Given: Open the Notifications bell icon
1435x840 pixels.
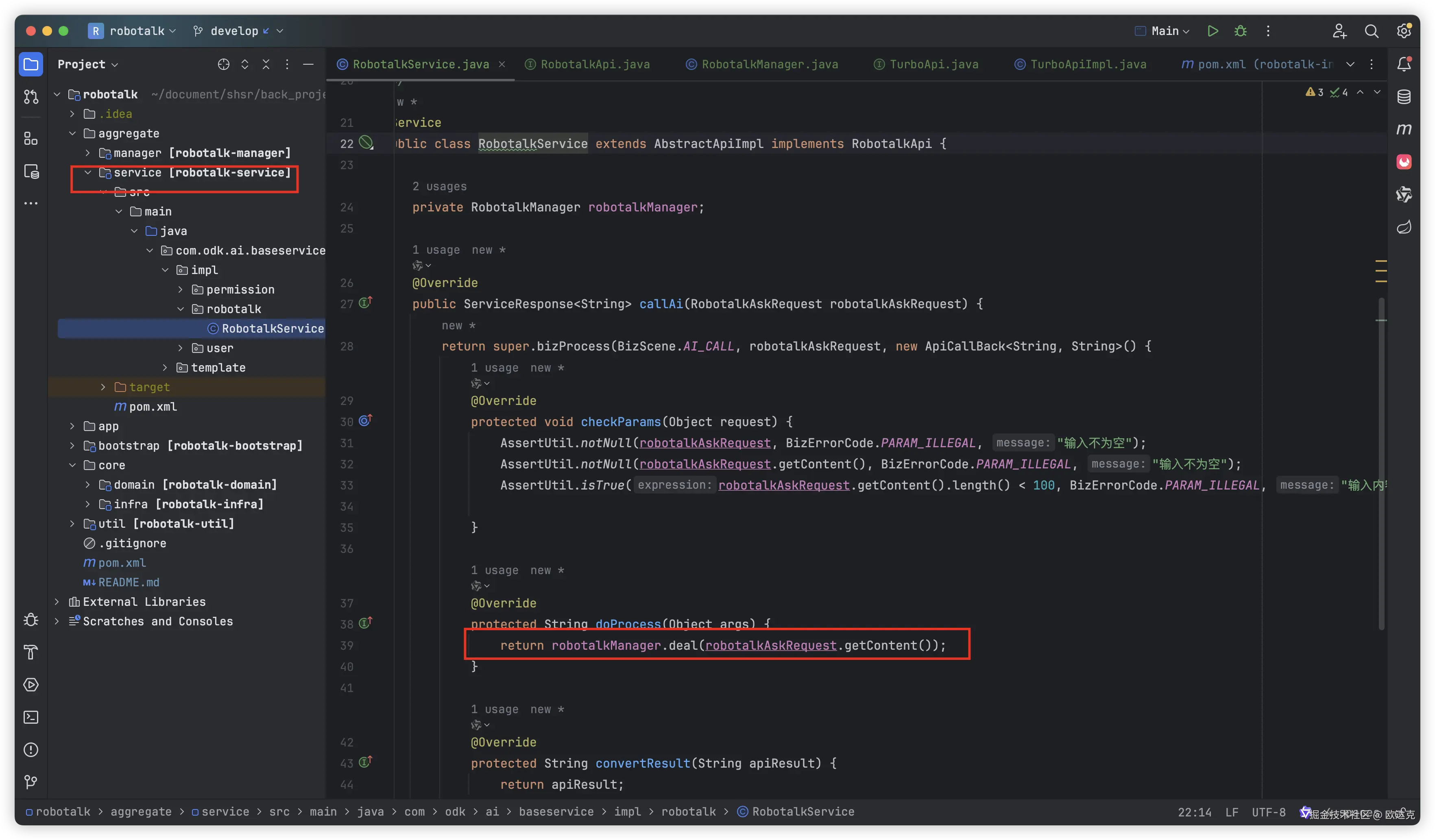Looking at the screenshot, I should point(1404,64).
